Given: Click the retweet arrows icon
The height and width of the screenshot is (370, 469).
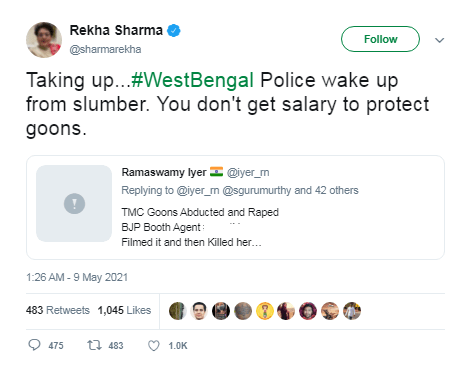Looking at the screenshot, I should pyautogui.click(x=94, y=345).
